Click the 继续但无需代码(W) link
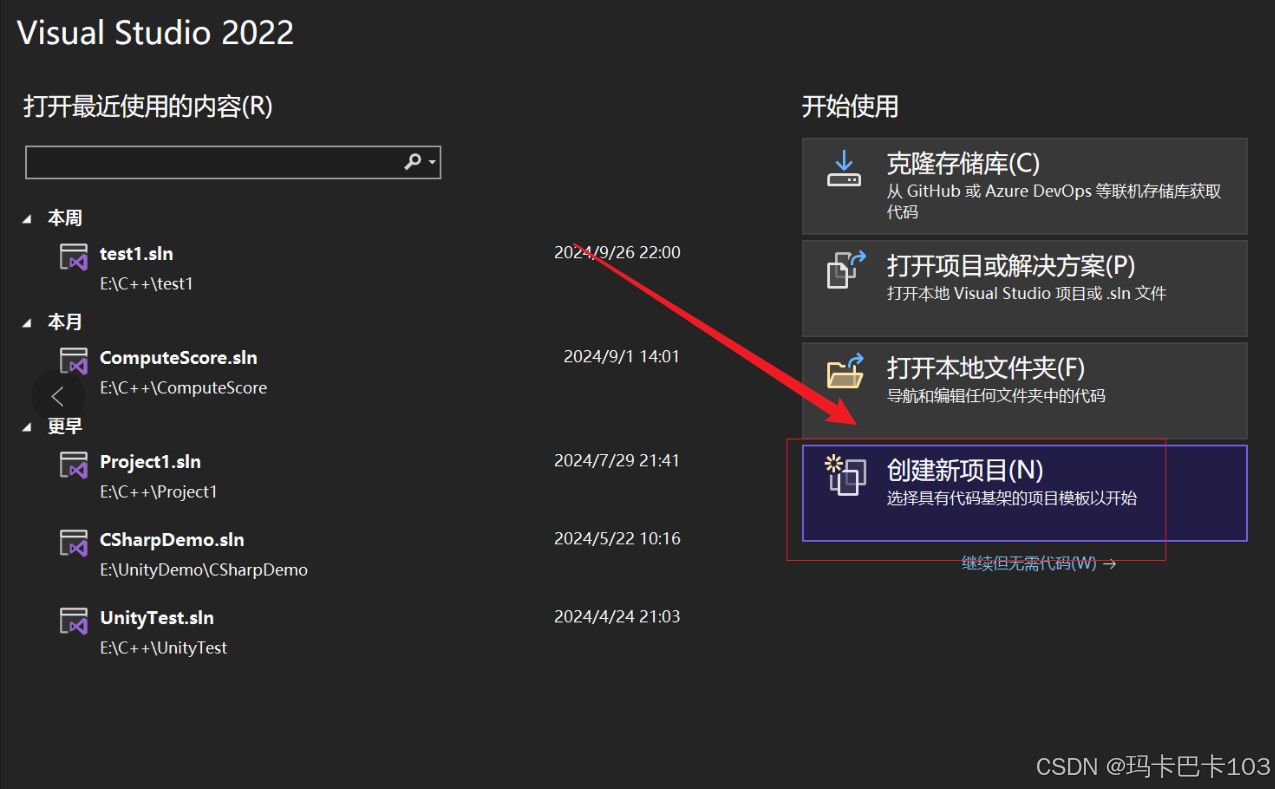 [x=1039, y=563]
